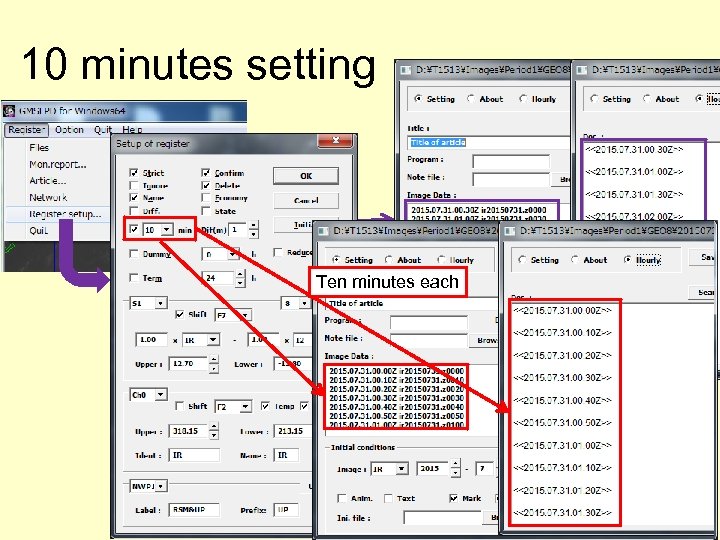Enable the Diff. checkbox
This screenshot has width=720, height=540.
point(134,211)
